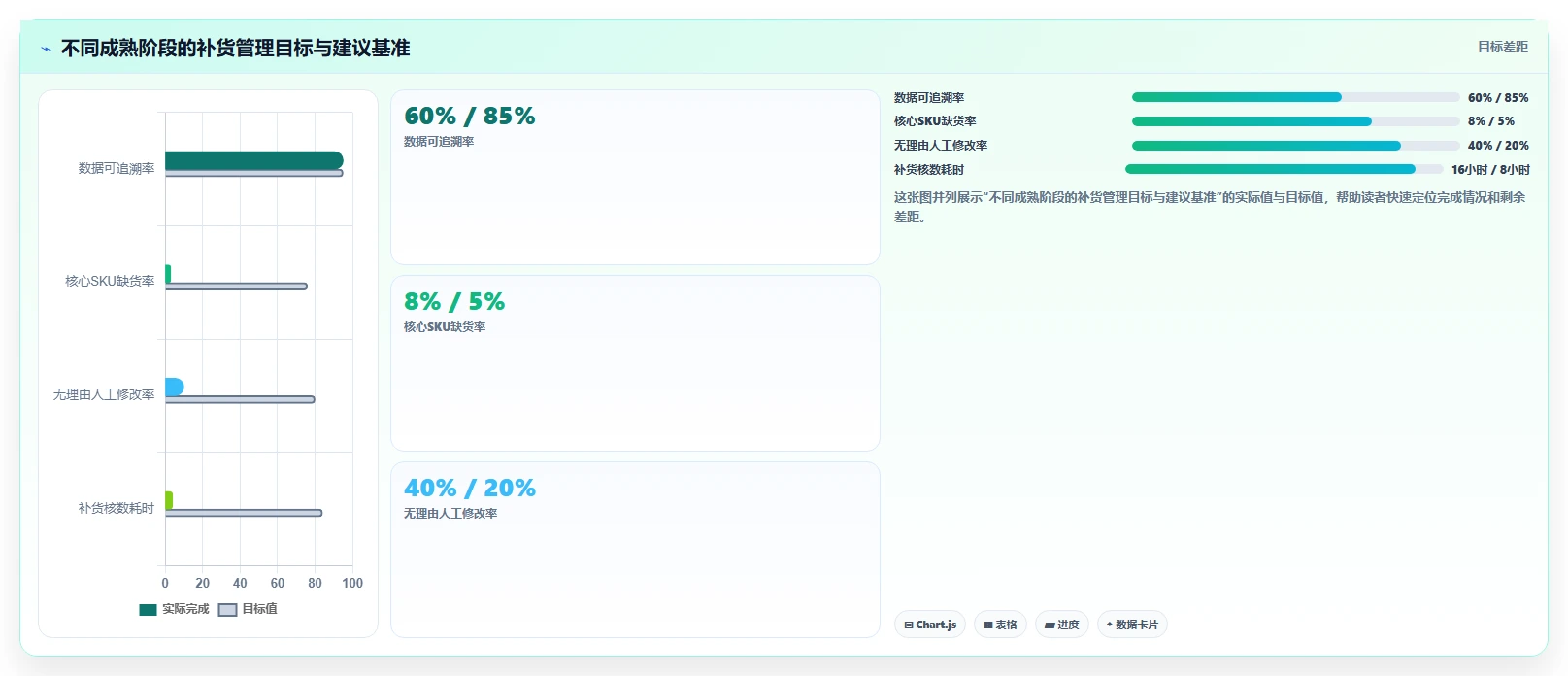Select the 数据卡片 tag

coord(1132,625)
